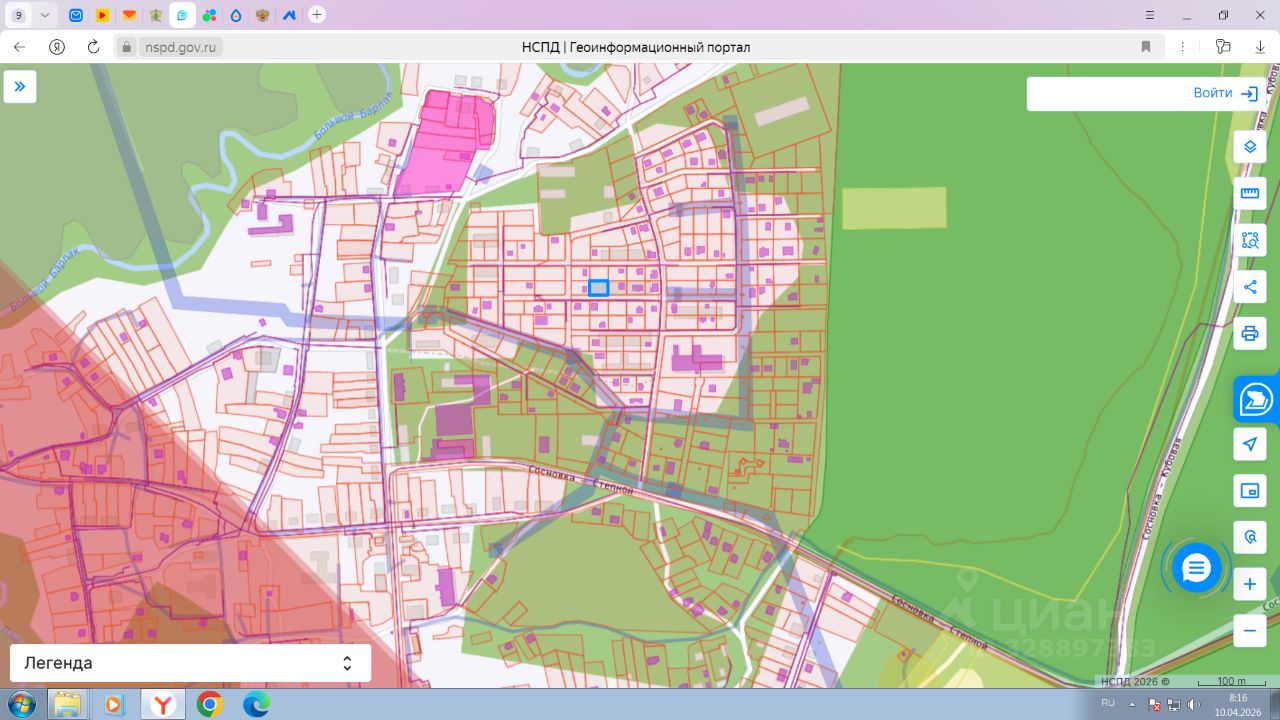The height and width of the screenshot is (720, 1280).
Task: Open the tab group dropdown arrow
Action: 45,15
